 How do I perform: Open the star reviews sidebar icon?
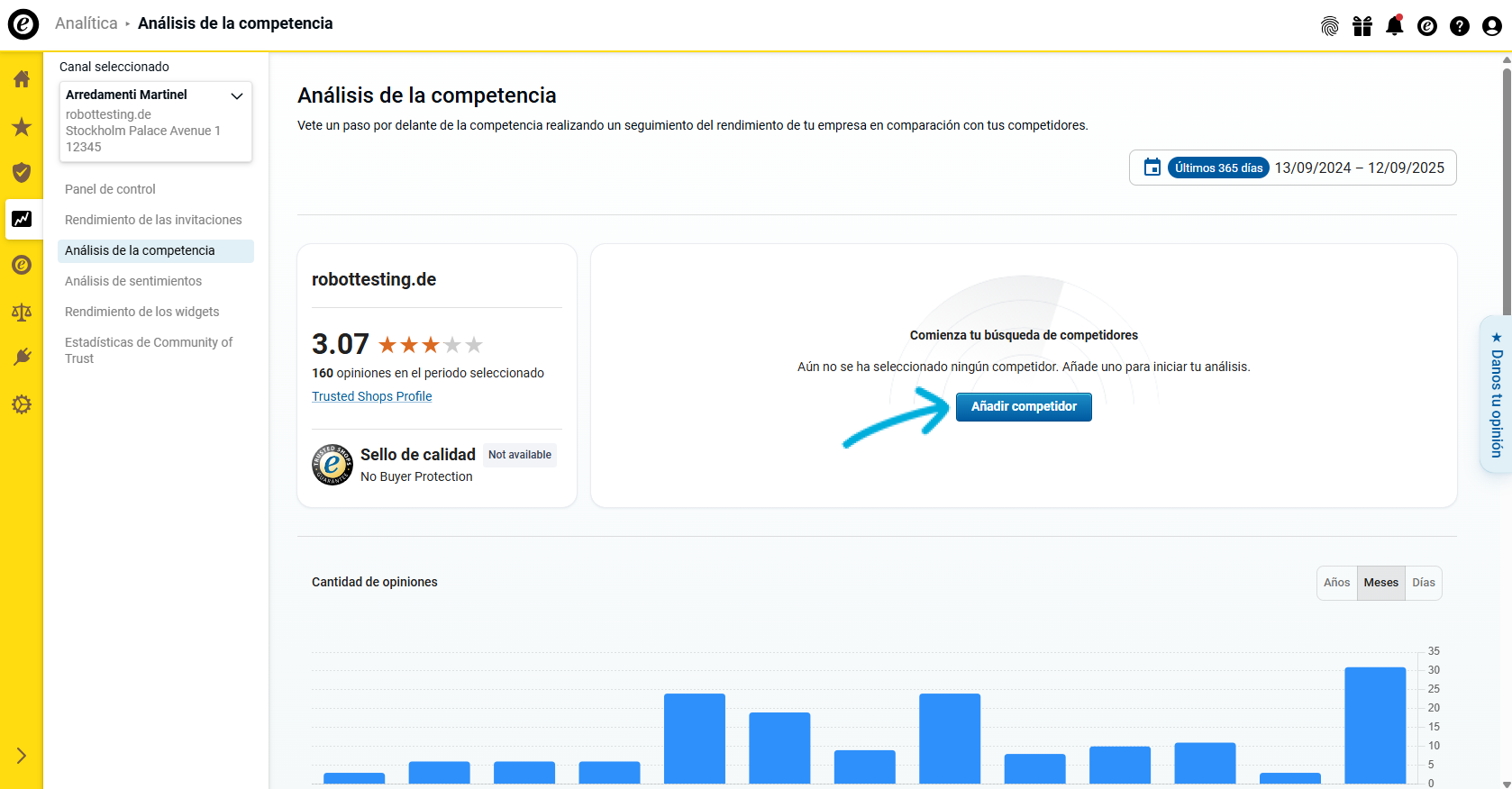[x=22, y=127]
